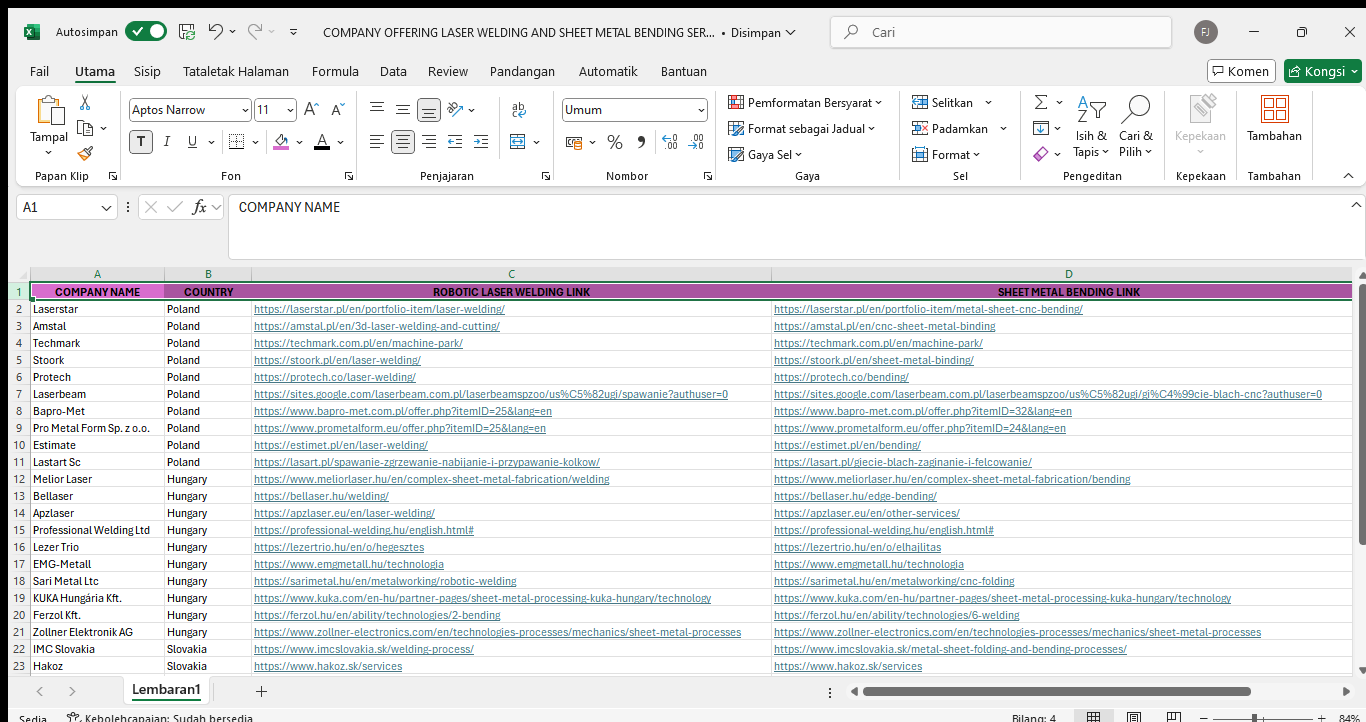Toggle Wrap Text
Image resolution: width=1366 pixels, height=722 pixels.
(x=519, y=110)
